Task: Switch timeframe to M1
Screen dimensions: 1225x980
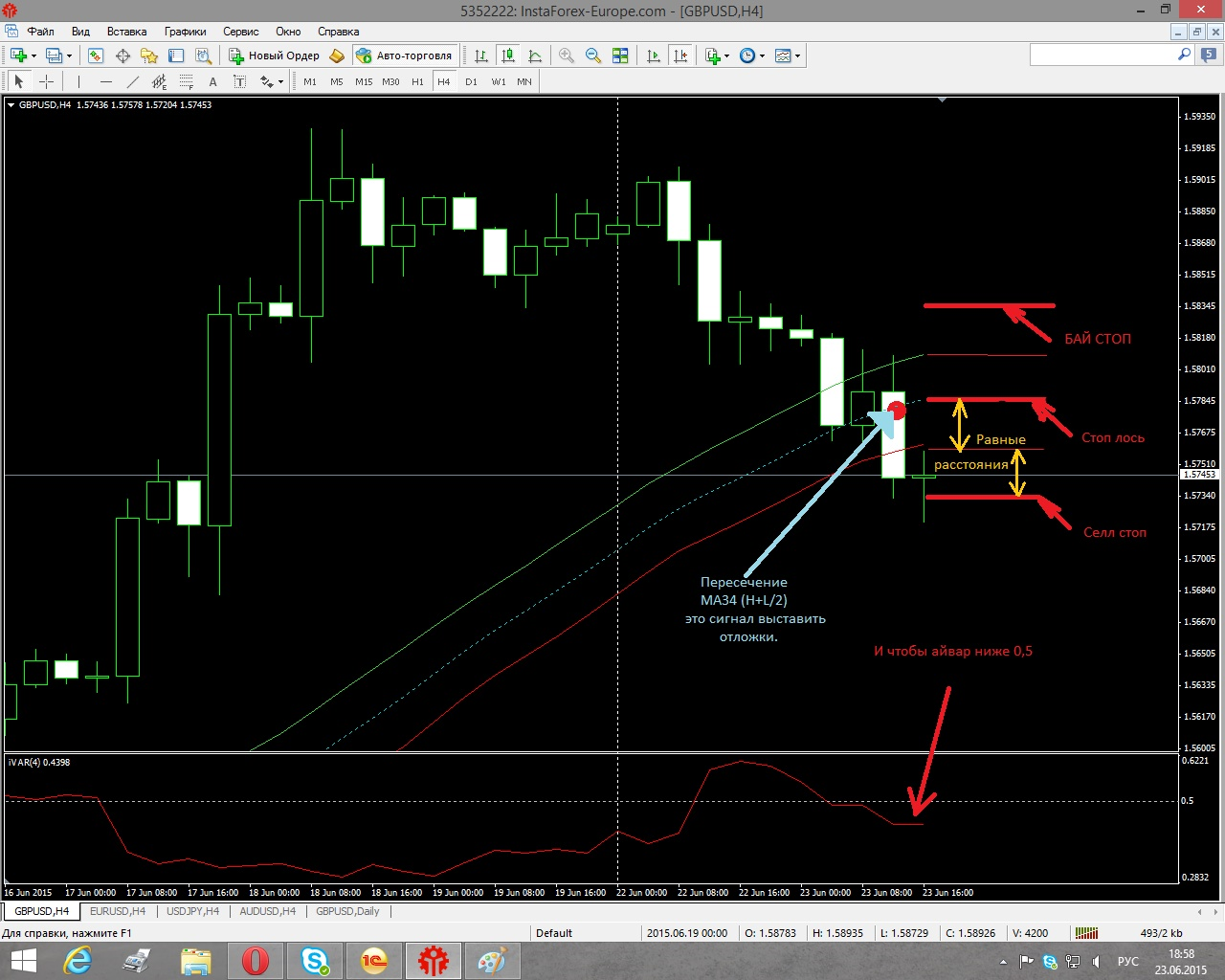Action: point(310,81)
